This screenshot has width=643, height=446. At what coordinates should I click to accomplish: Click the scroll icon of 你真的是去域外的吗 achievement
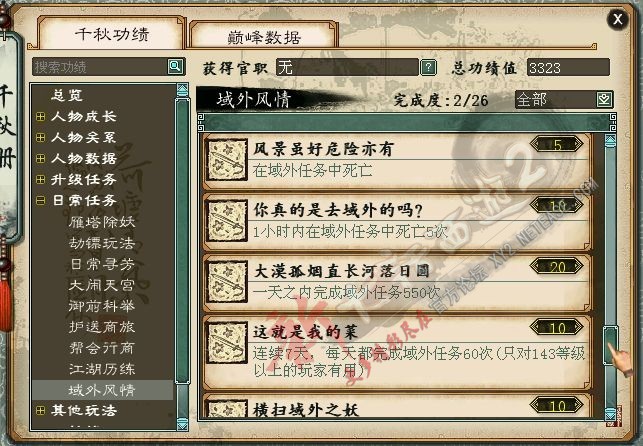[x=226, y=221]
